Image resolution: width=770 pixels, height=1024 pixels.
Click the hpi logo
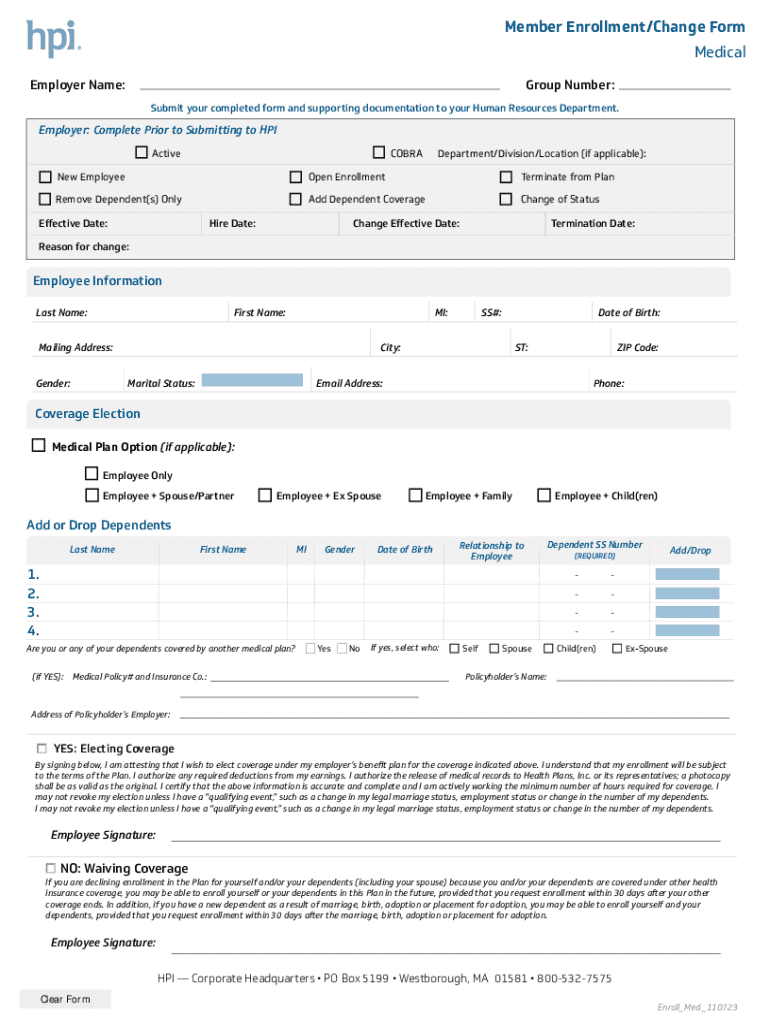pos(52,38)
